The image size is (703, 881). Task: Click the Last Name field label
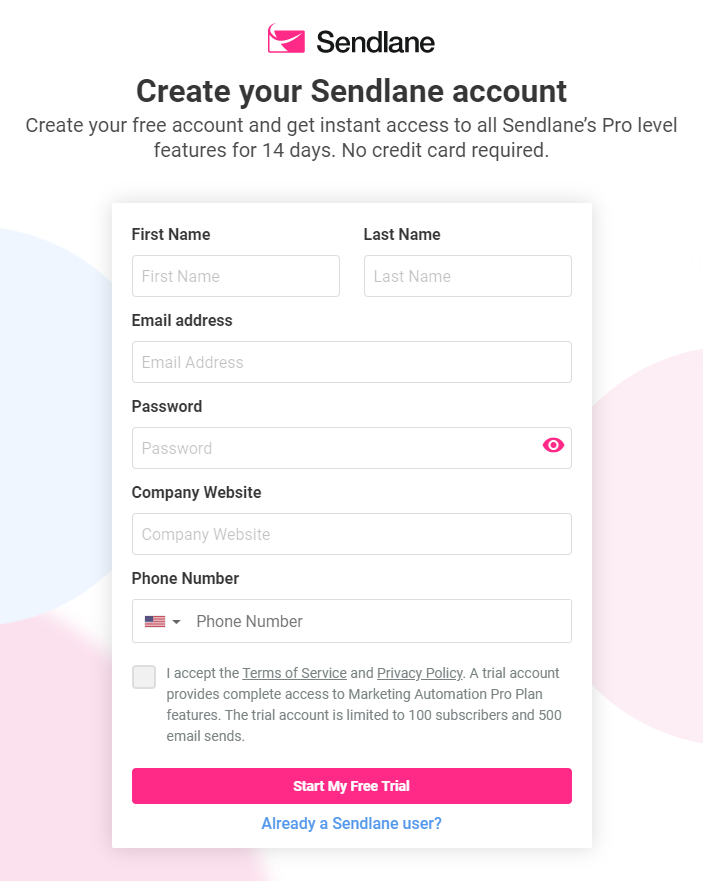(402, 235)
